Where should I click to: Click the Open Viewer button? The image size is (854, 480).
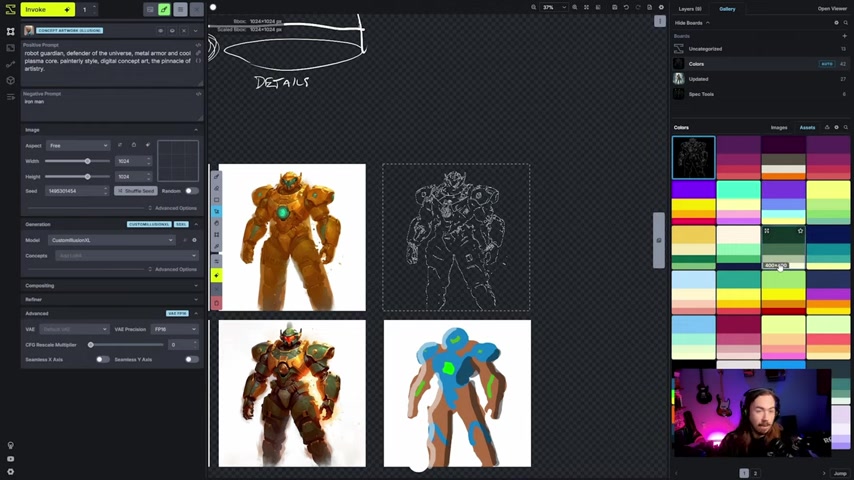point(832,9)
